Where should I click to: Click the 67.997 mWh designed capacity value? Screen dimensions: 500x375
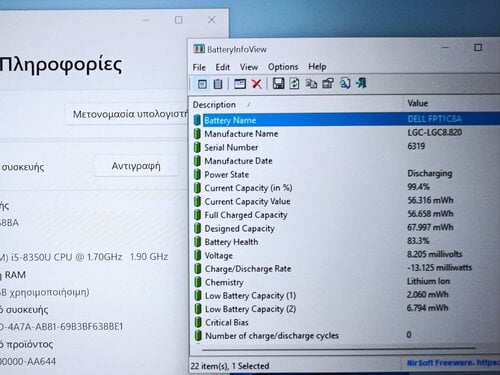430,227
